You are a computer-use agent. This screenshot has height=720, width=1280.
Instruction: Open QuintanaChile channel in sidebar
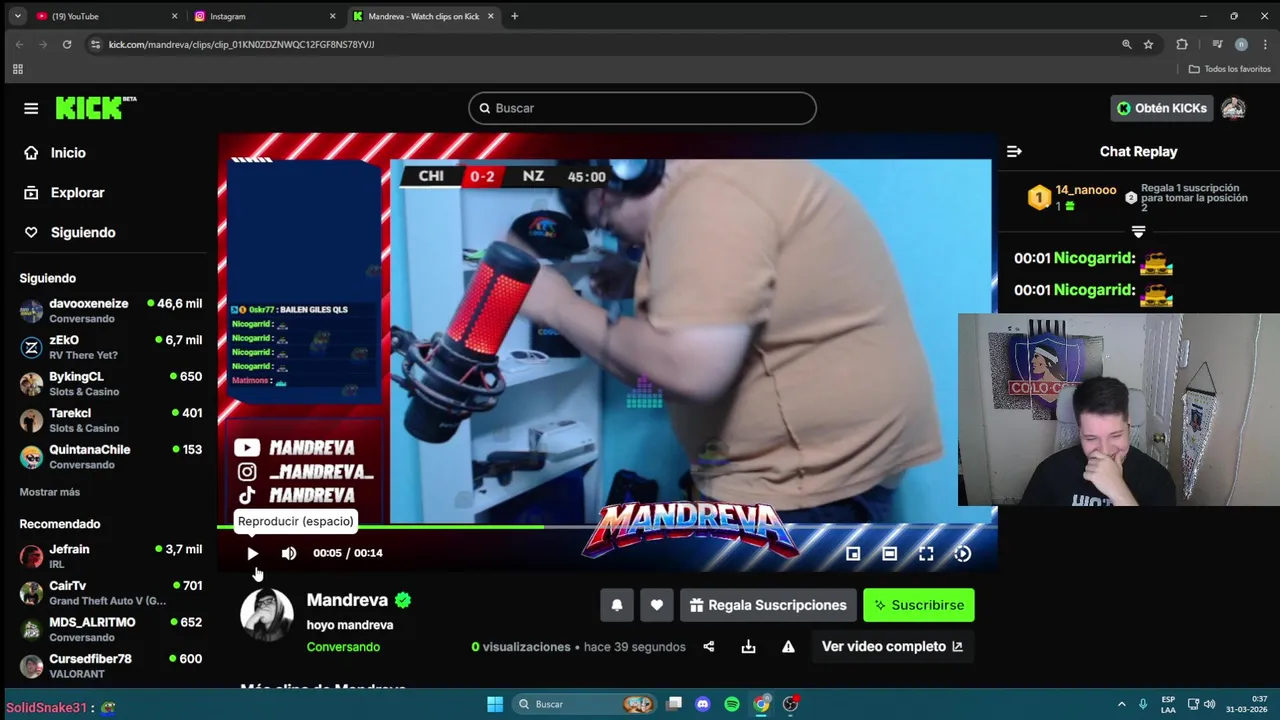[110, 456]
